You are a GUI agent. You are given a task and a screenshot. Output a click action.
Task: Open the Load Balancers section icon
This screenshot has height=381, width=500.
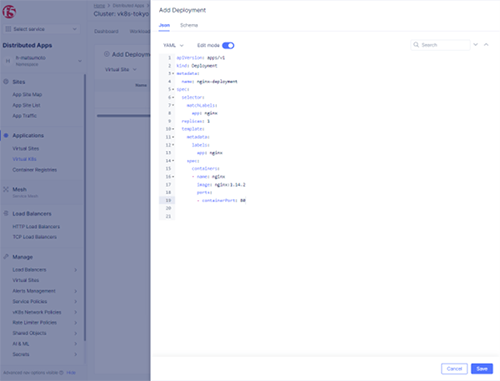(x=6, y=213)
